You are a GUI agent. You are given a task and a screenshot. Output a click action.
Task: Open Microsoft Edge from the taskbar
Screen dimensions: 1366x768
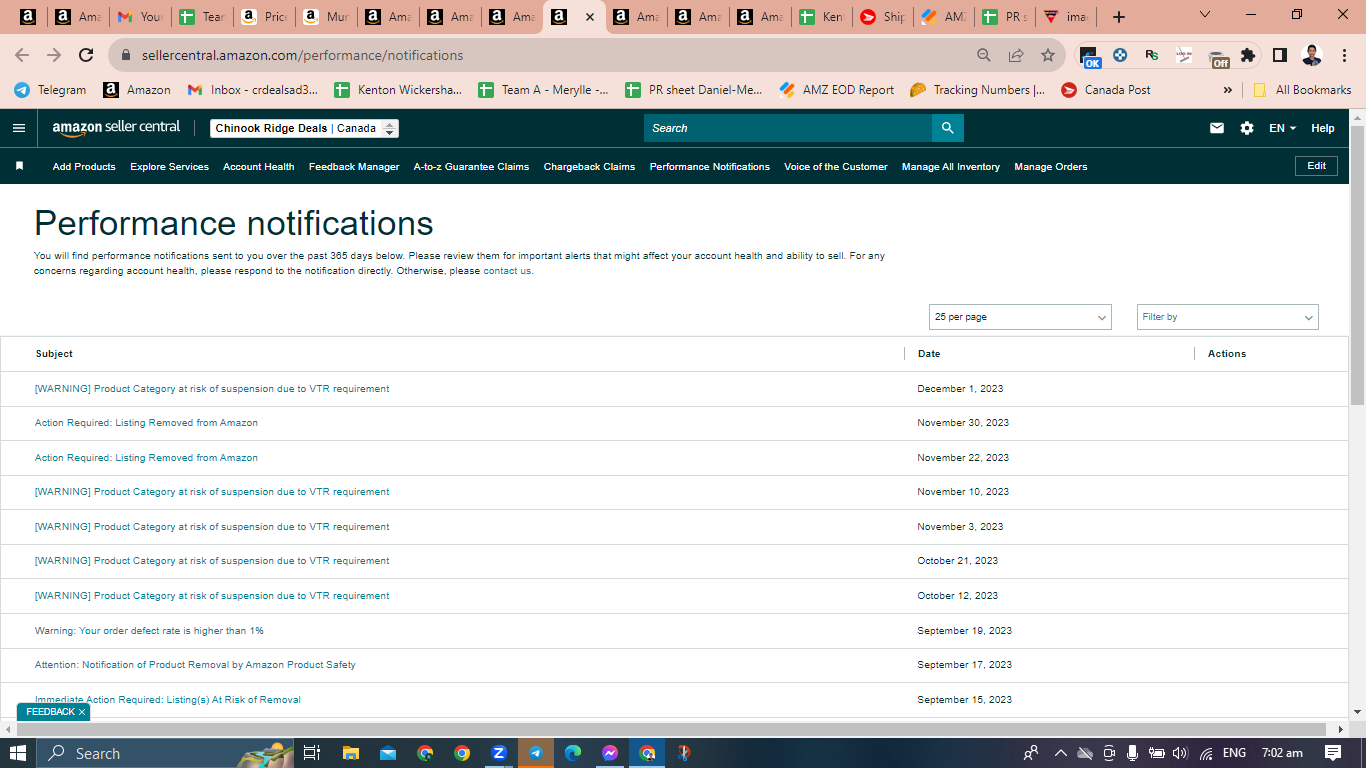573,753
